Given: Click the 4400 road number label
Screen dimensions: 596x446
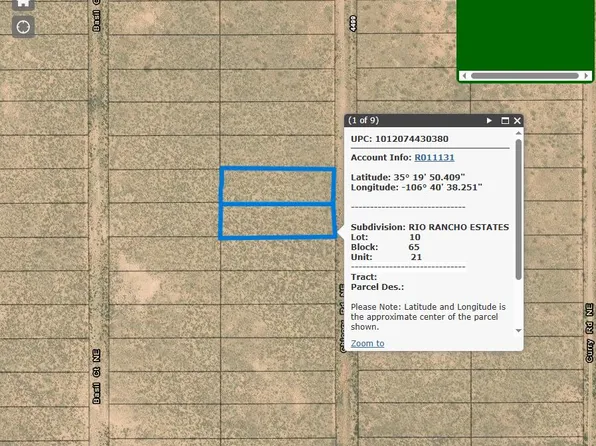Looking at the screenshot, I should (352, 24).
